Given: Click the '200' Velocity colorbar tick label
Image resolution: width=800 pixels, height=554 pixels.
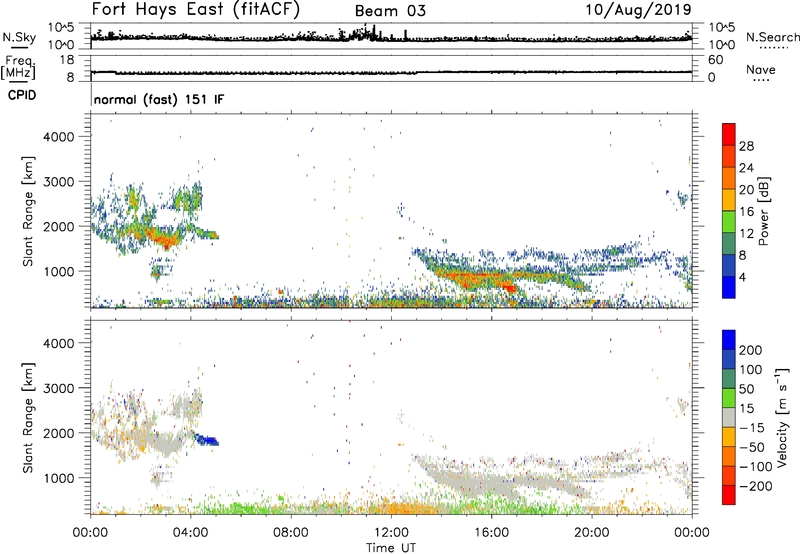Looking at the screenshot, I should (751, 350).
